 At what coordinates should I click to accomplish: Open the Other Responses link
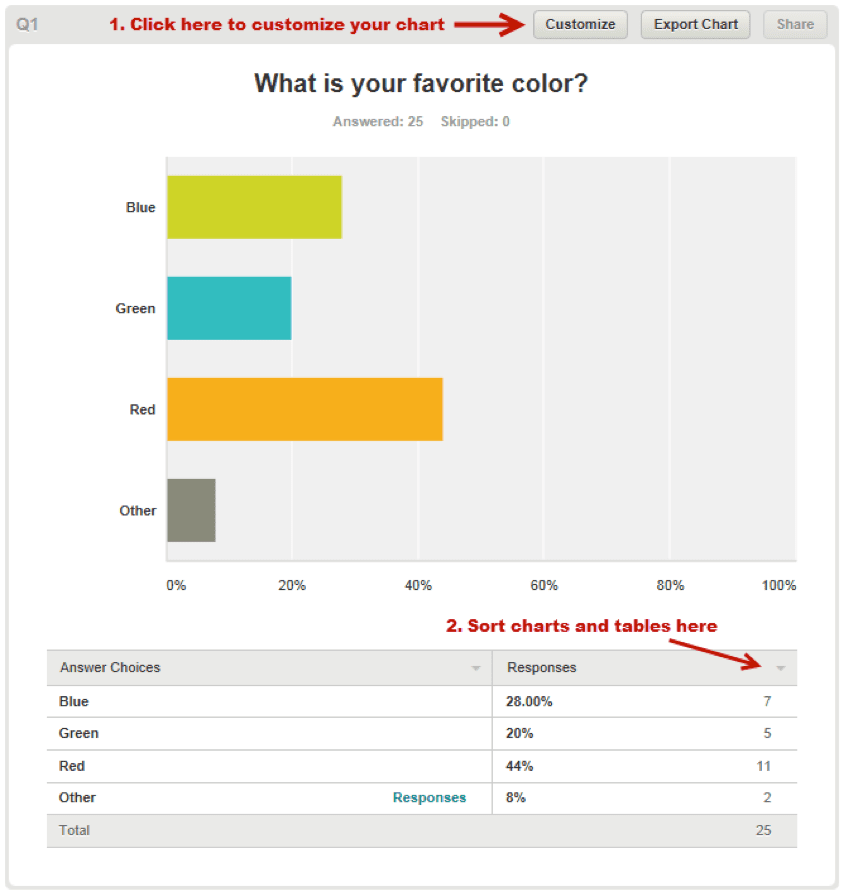click(429, 797)
